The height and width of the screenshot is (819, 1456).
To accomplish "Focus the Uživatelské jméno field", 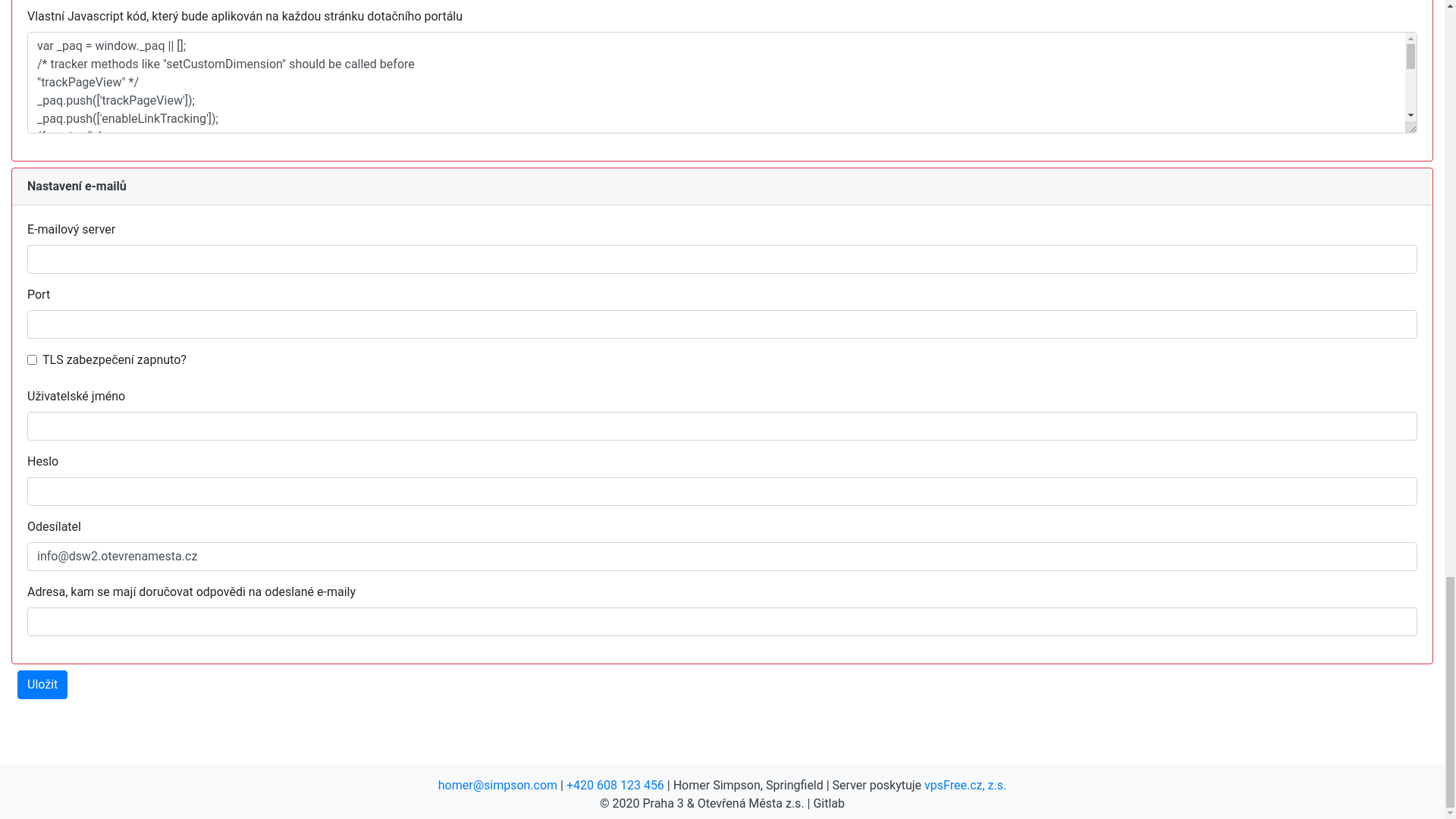I will click(721, 426).
